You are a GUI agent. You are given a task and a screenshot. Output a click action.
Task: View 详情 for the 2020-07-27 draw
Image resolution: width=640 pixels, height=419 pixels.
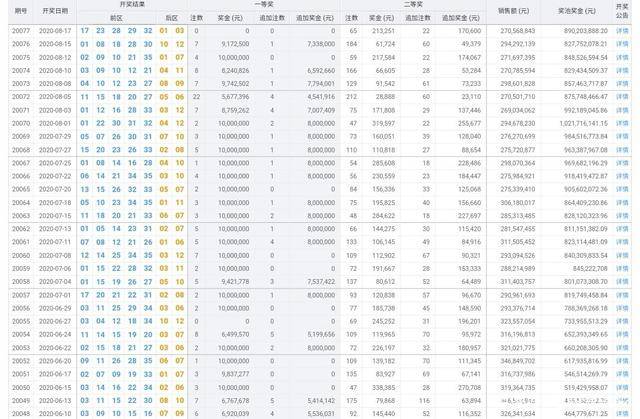(622, 150)
